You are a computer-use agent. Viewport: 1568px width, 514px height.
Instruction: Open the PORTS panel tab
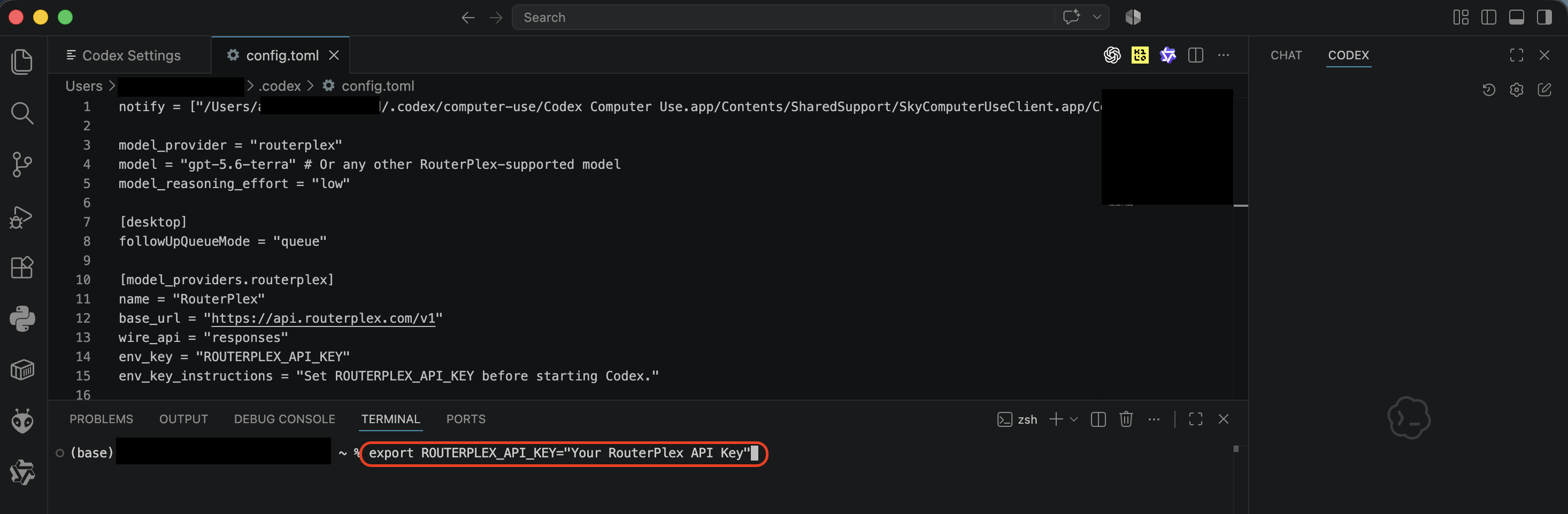tap(466, 419)
